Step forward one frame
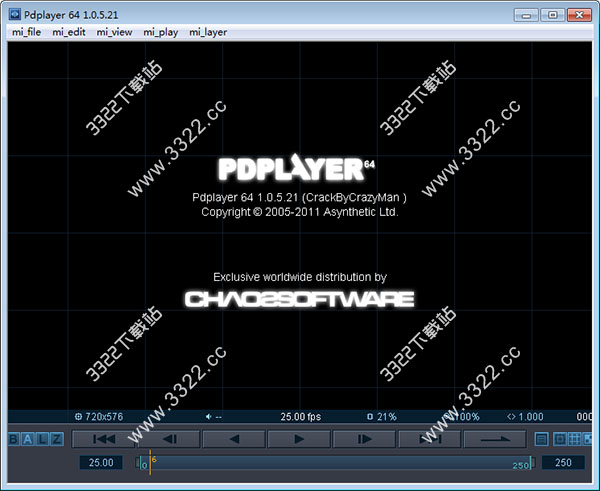 pos(364,439)
